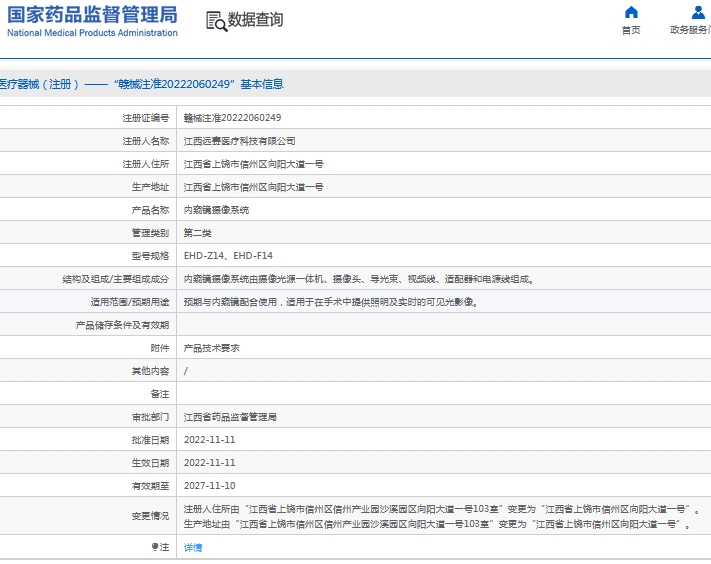
Task: Open the 政务服务 person icon
Action: pyautogui.click(x=698, y=13)
